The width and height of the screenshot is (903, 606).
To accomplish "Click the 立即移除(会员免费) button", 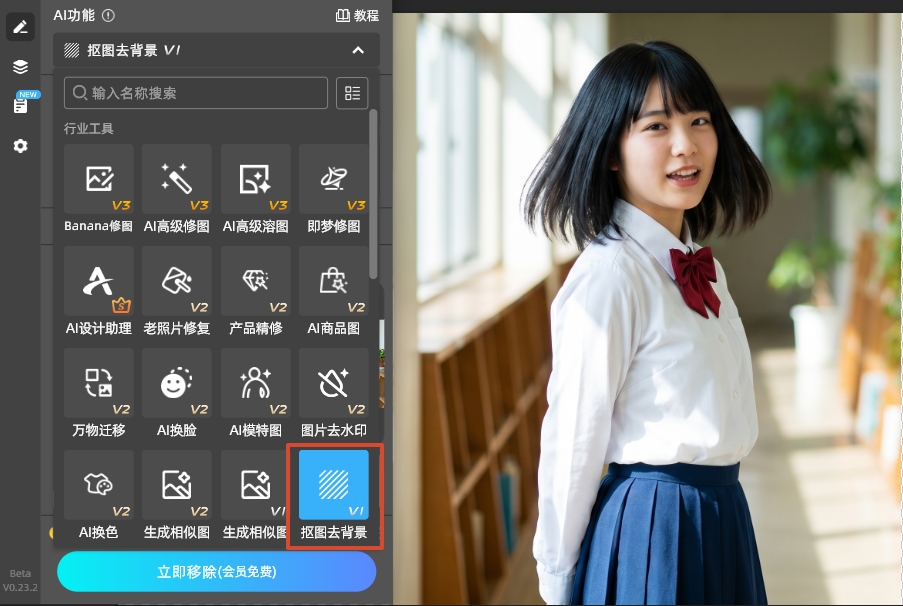I will coord(216,572).
